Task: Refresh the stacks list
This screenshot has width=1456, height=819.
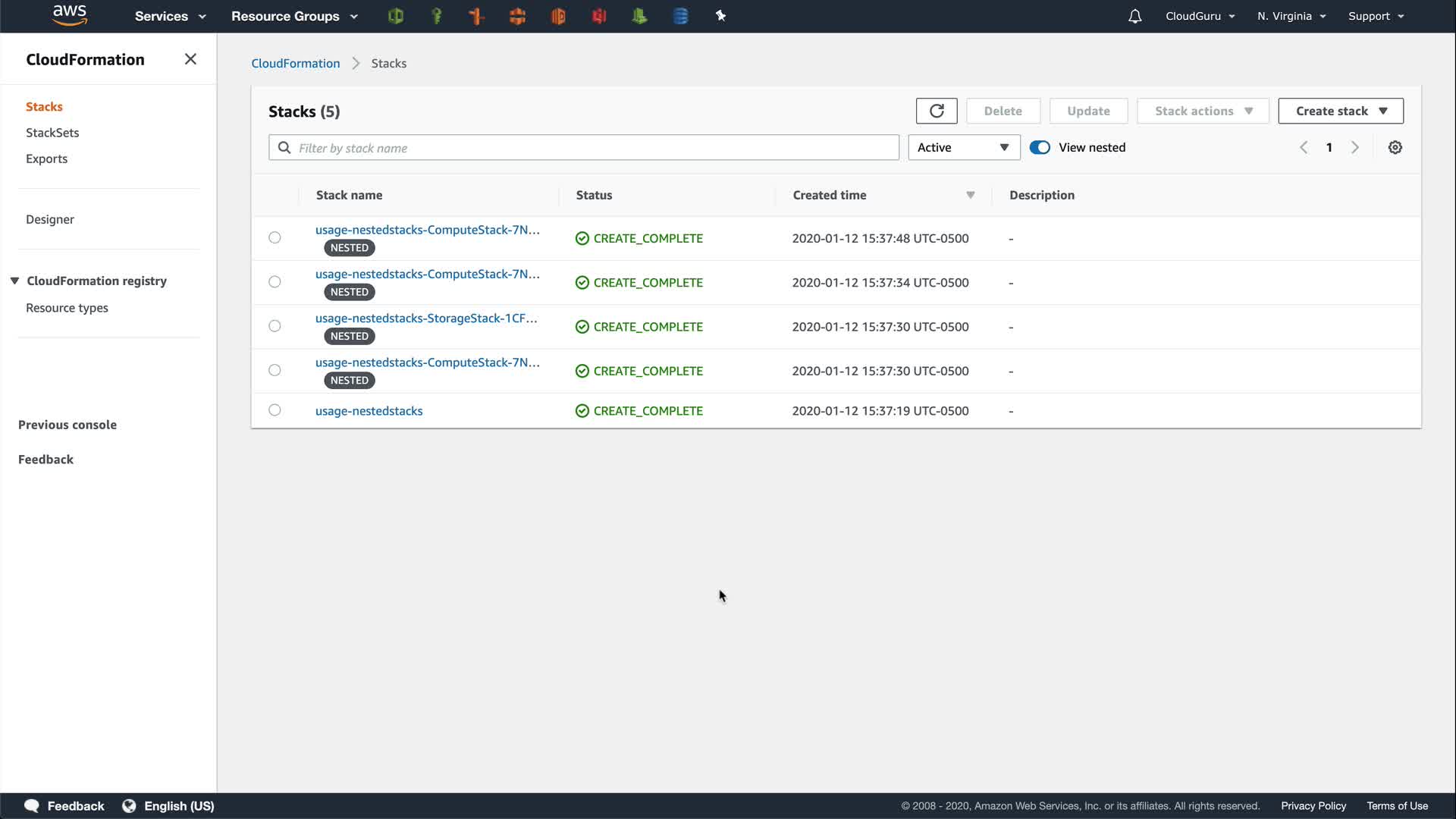Action: (x=937, y=111)
